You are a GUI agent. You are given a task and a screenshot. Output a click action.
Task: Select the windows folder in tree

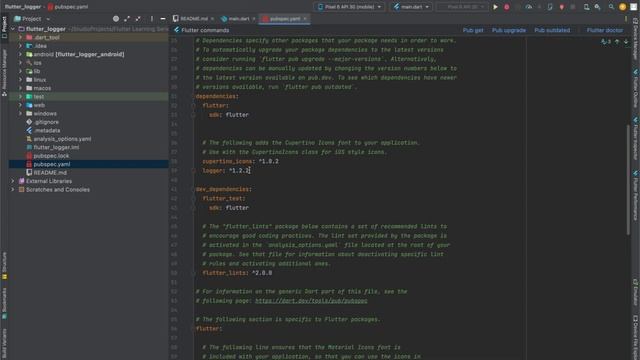(45, 113)
